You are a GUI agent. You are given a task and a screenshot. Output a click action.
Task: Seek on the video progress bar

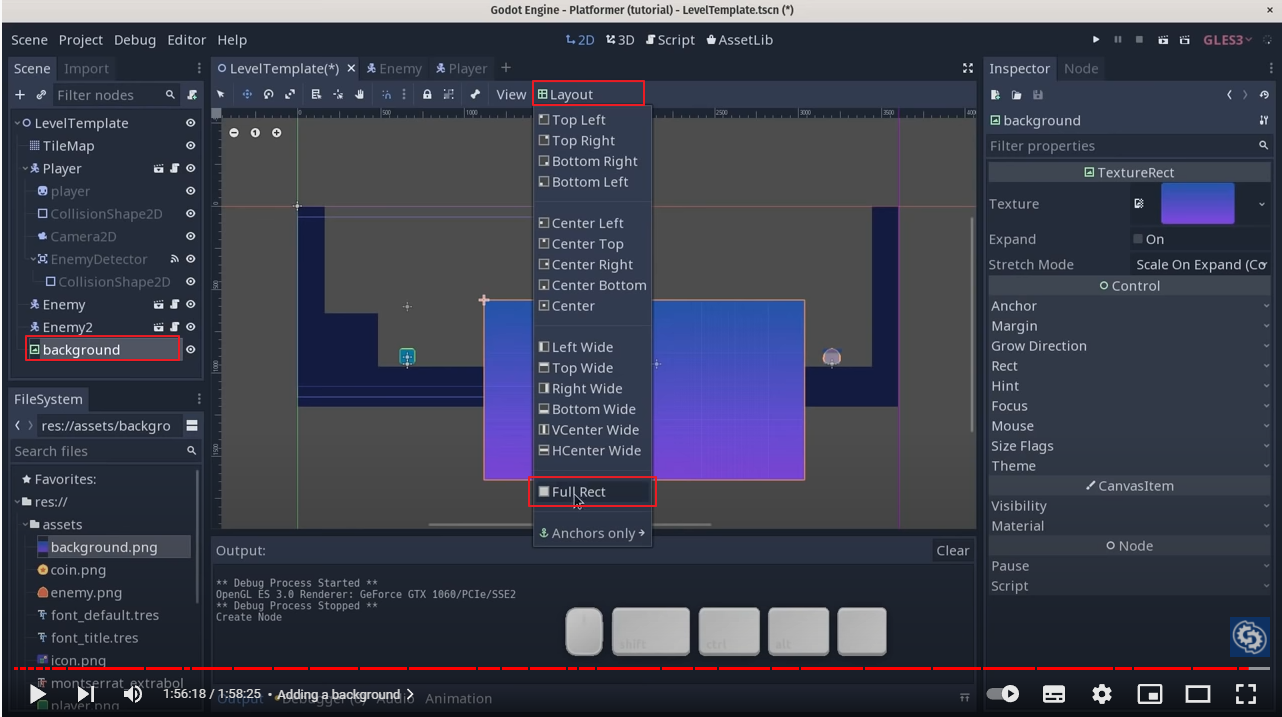(641, 668)
